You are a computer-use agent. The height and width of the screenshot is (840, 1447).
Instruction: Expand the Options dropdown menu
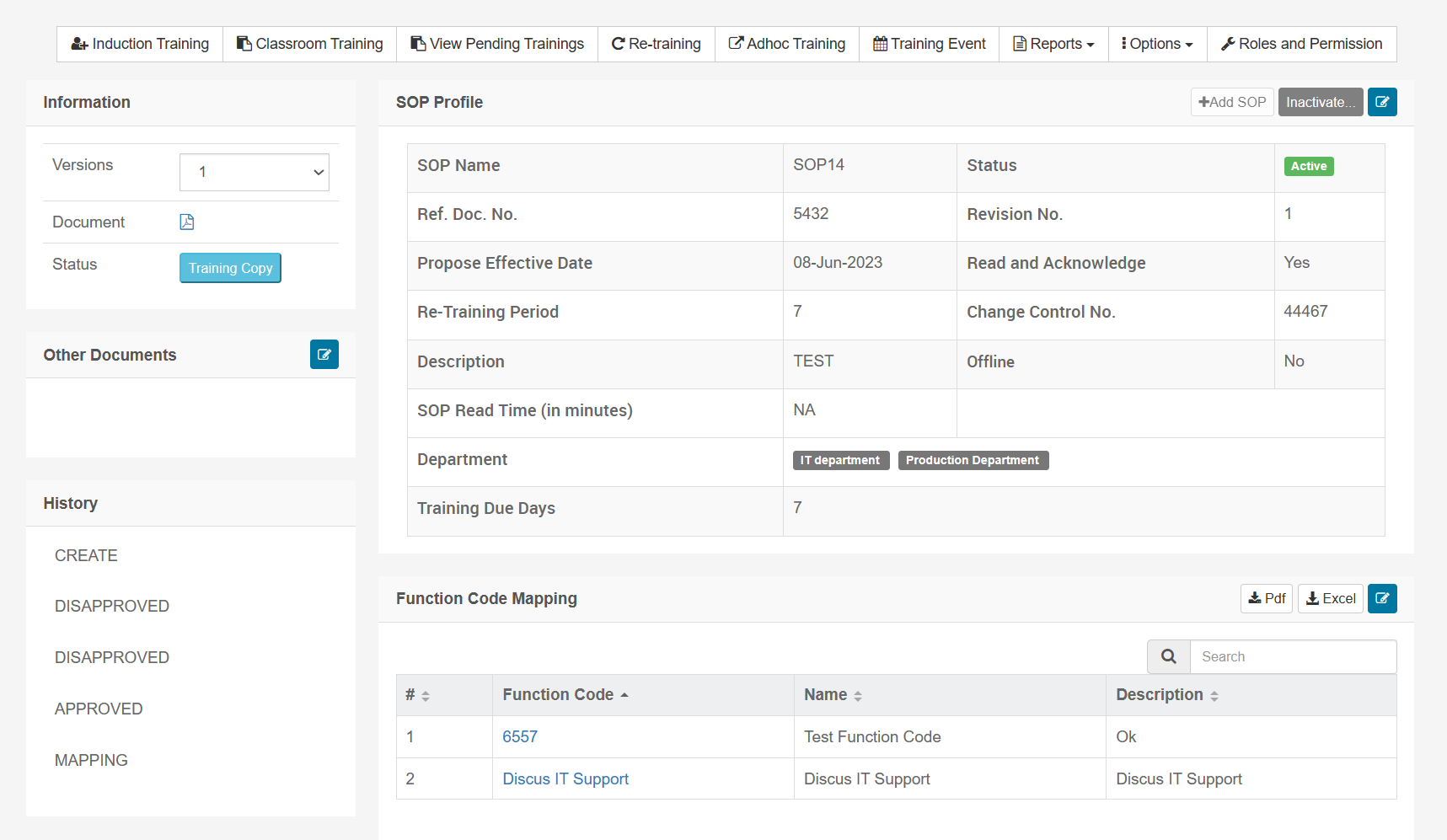click(x=1158, y=44)
